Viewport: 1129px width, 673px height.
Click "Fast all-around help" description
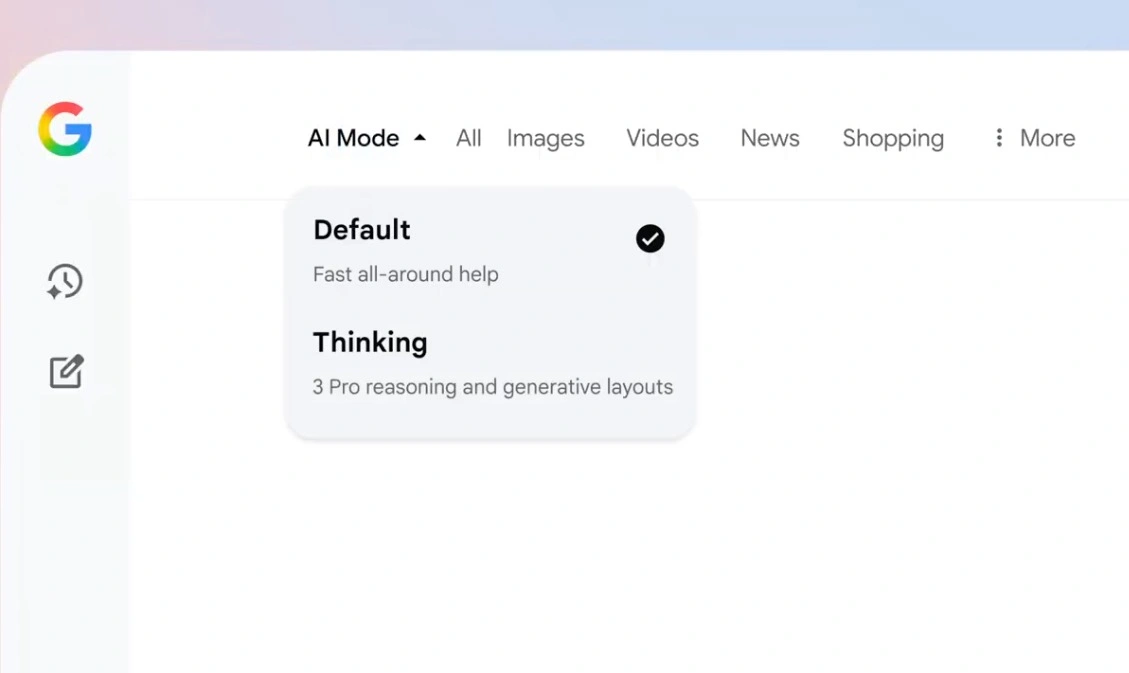(405, 274)
